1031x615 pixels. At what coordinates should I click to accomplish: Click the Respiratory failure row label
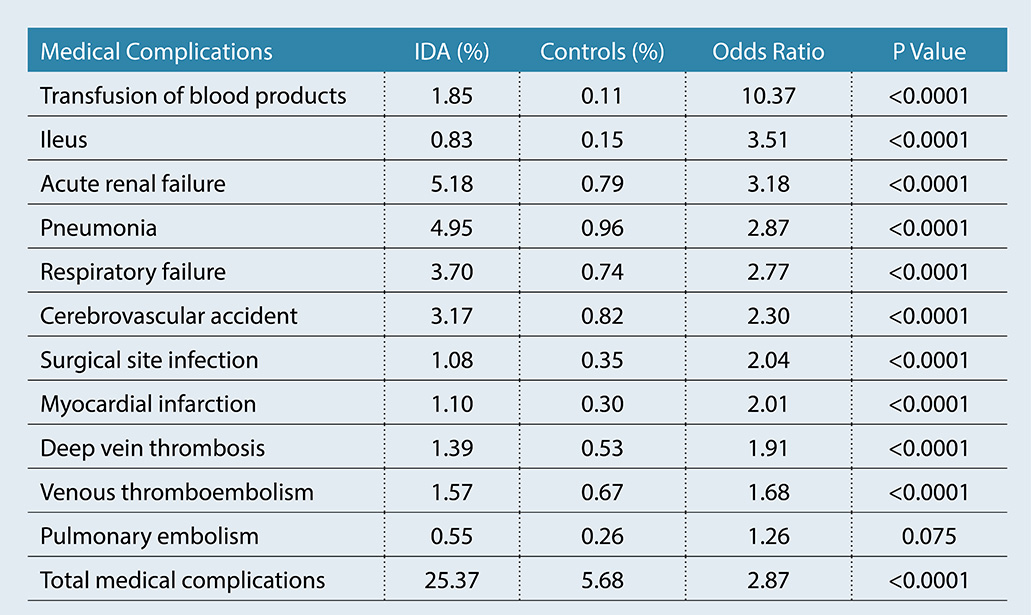pyautogui.click(x=133, y=272)
